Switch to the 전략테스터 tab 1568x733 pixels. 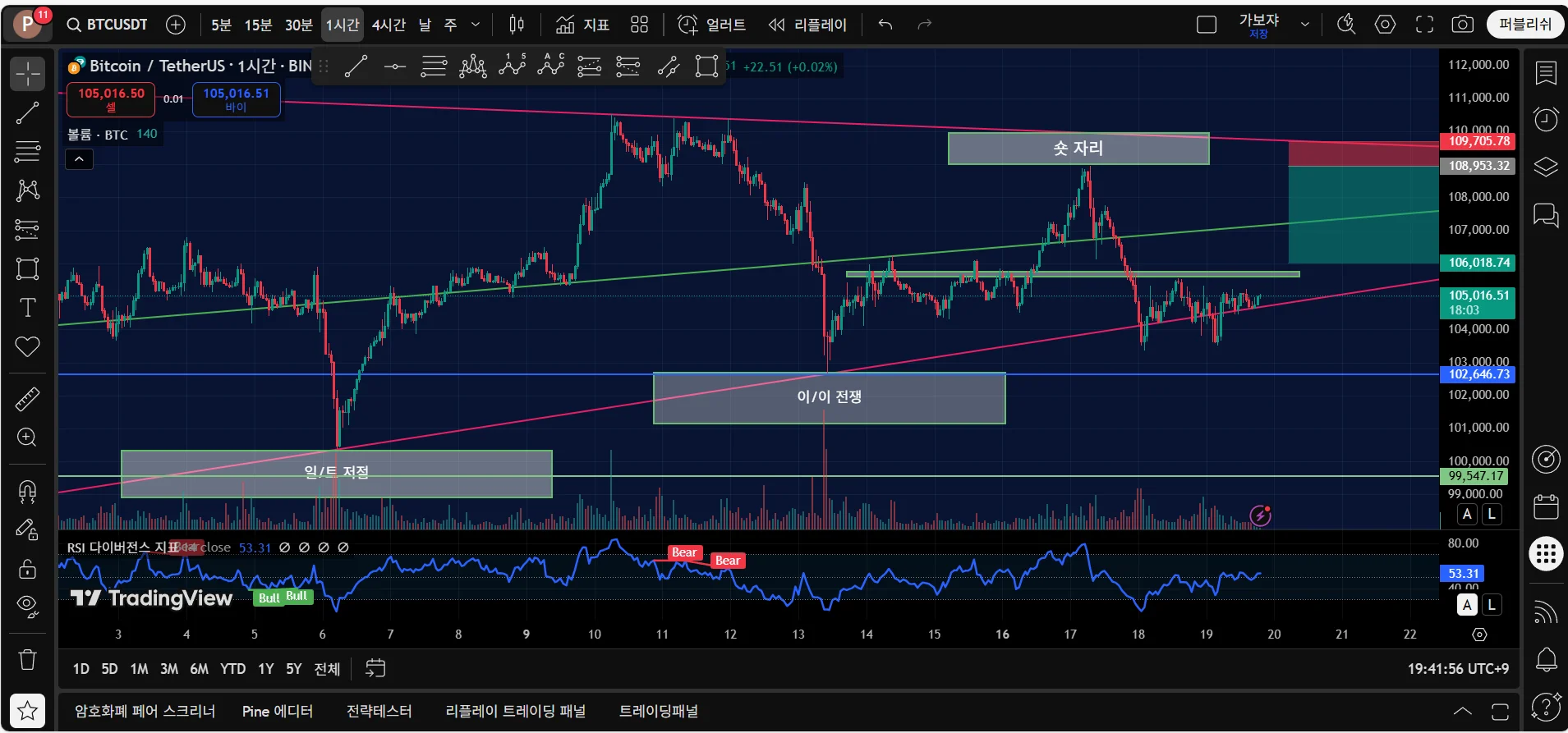[379, 711]
